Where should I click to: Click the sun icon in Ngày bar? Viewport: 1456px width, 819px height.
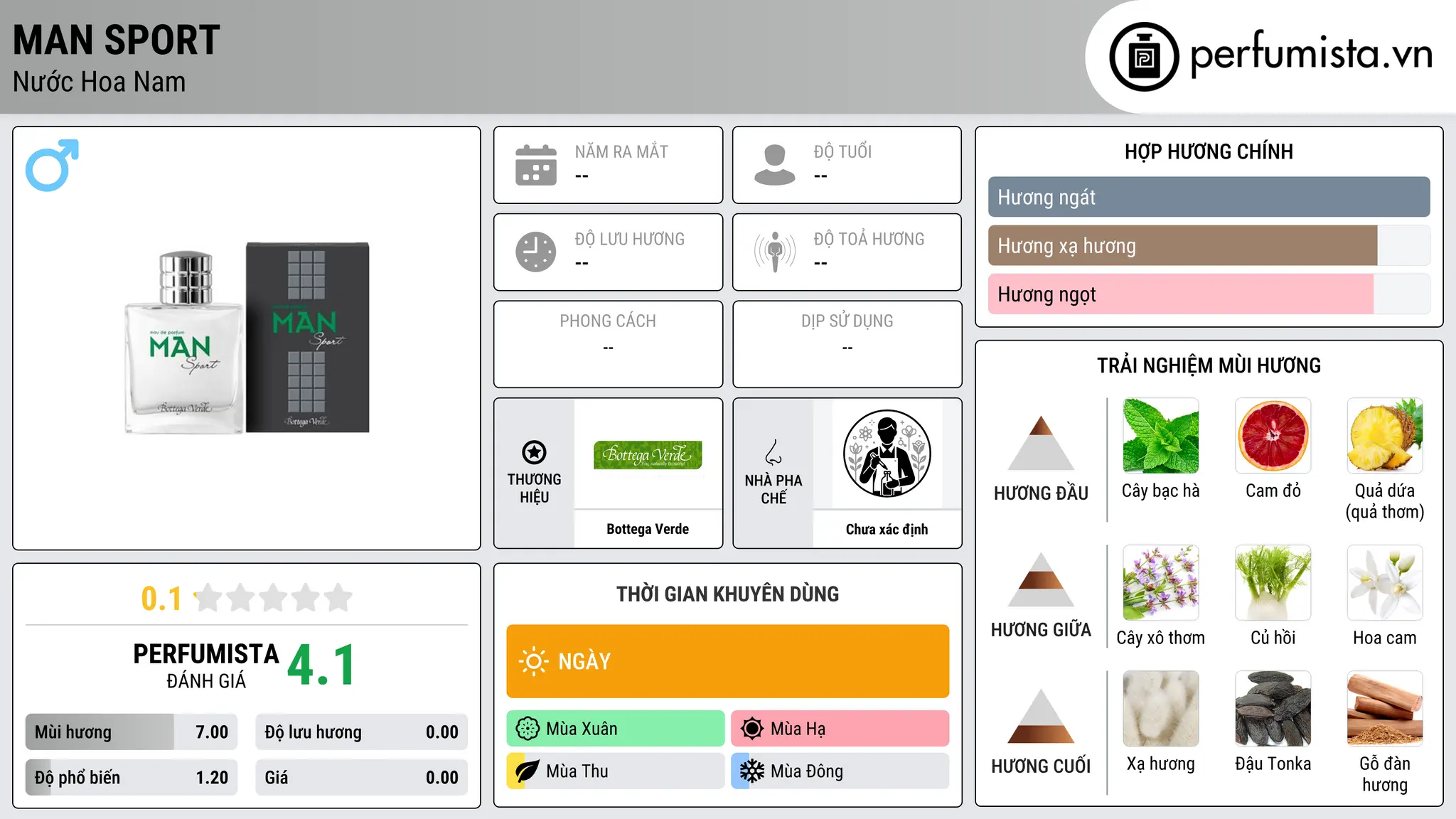(533, 661)
